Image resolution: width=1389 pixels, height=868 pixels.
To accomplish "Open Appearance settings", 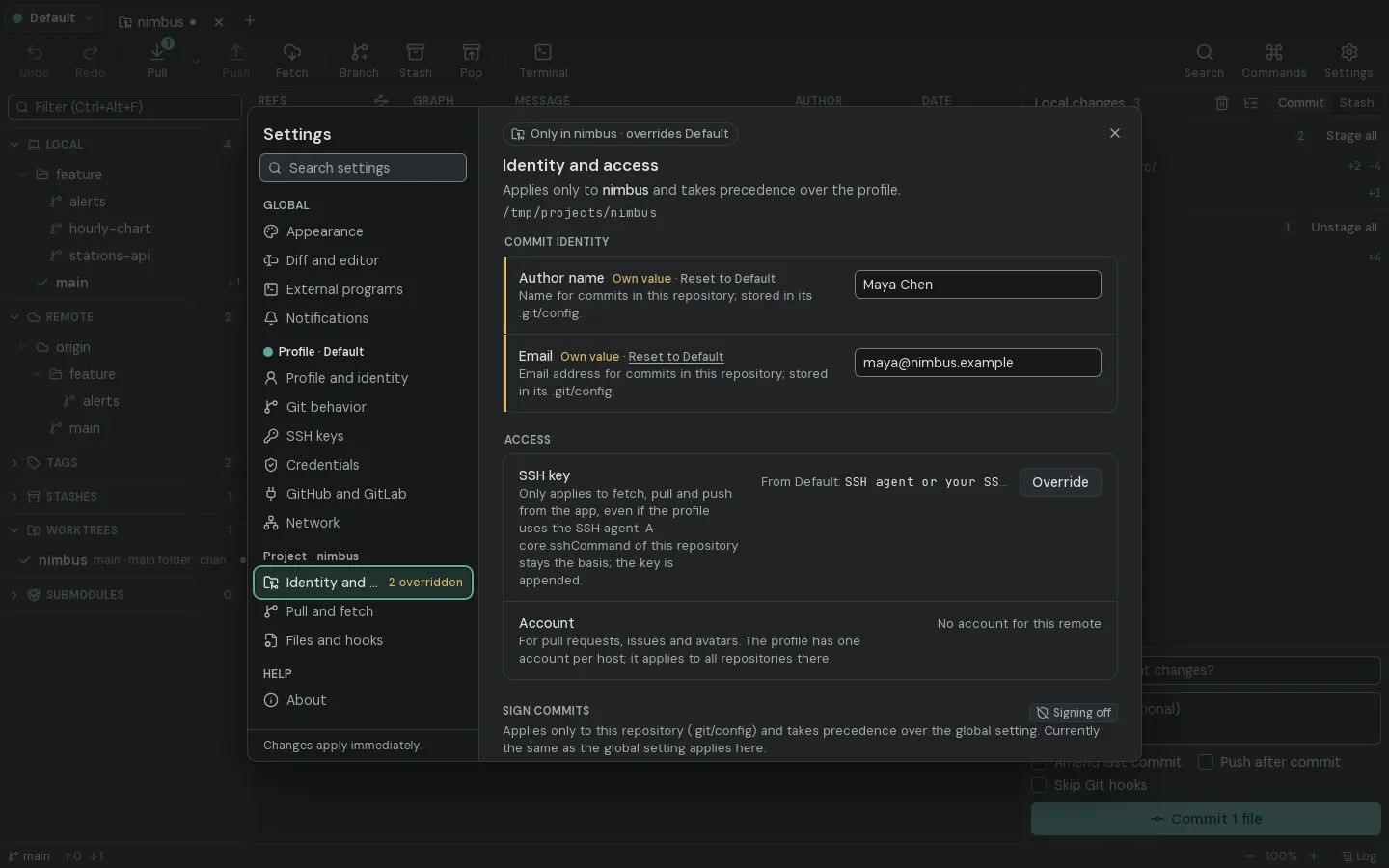I will (363, 231).
